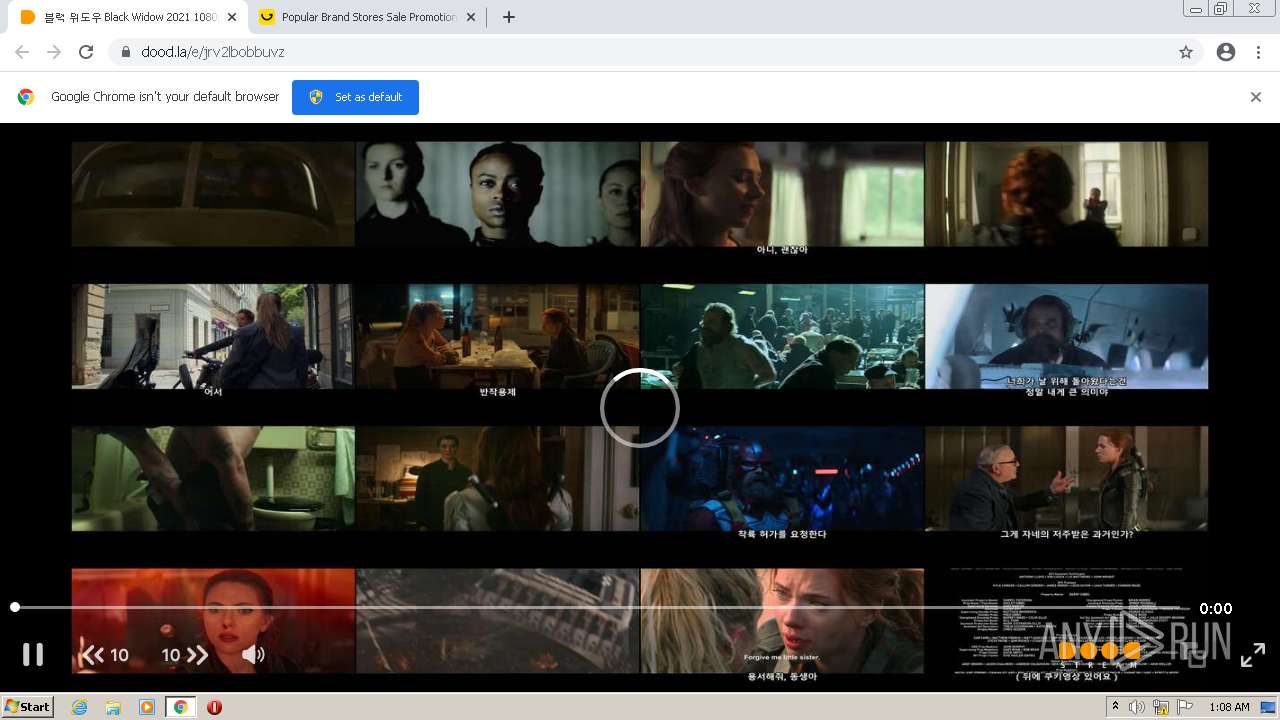Click the three faces preview thumbnail
Viewport: 1280px width, 720px height.
point(498,194)
